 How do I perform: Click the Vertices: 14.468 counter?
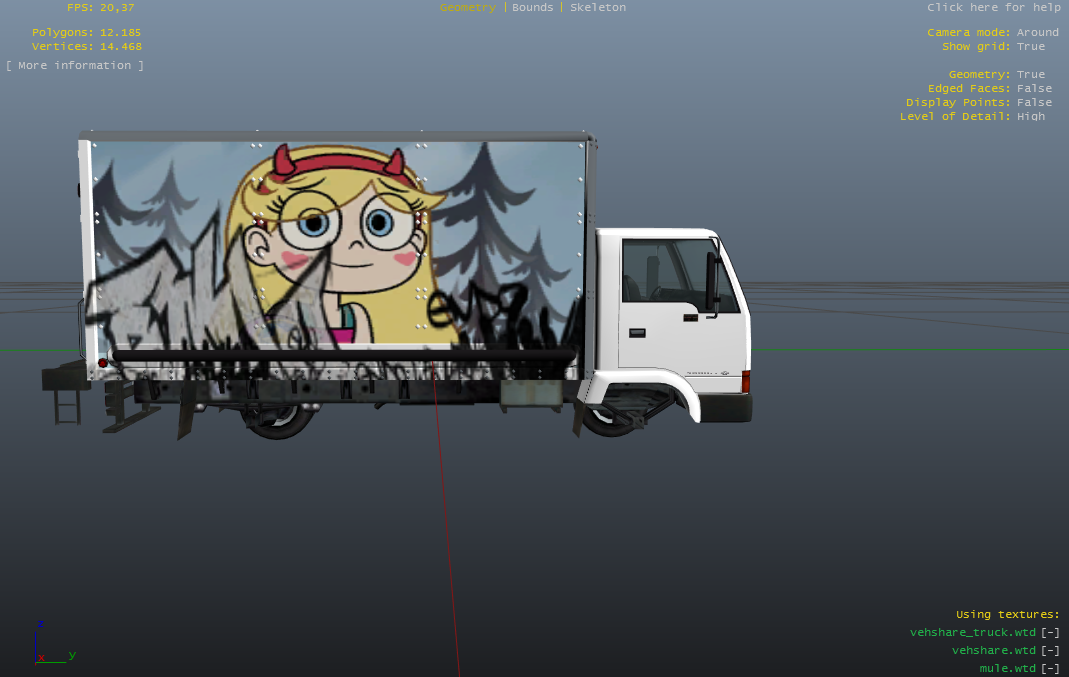coord(87,46)
